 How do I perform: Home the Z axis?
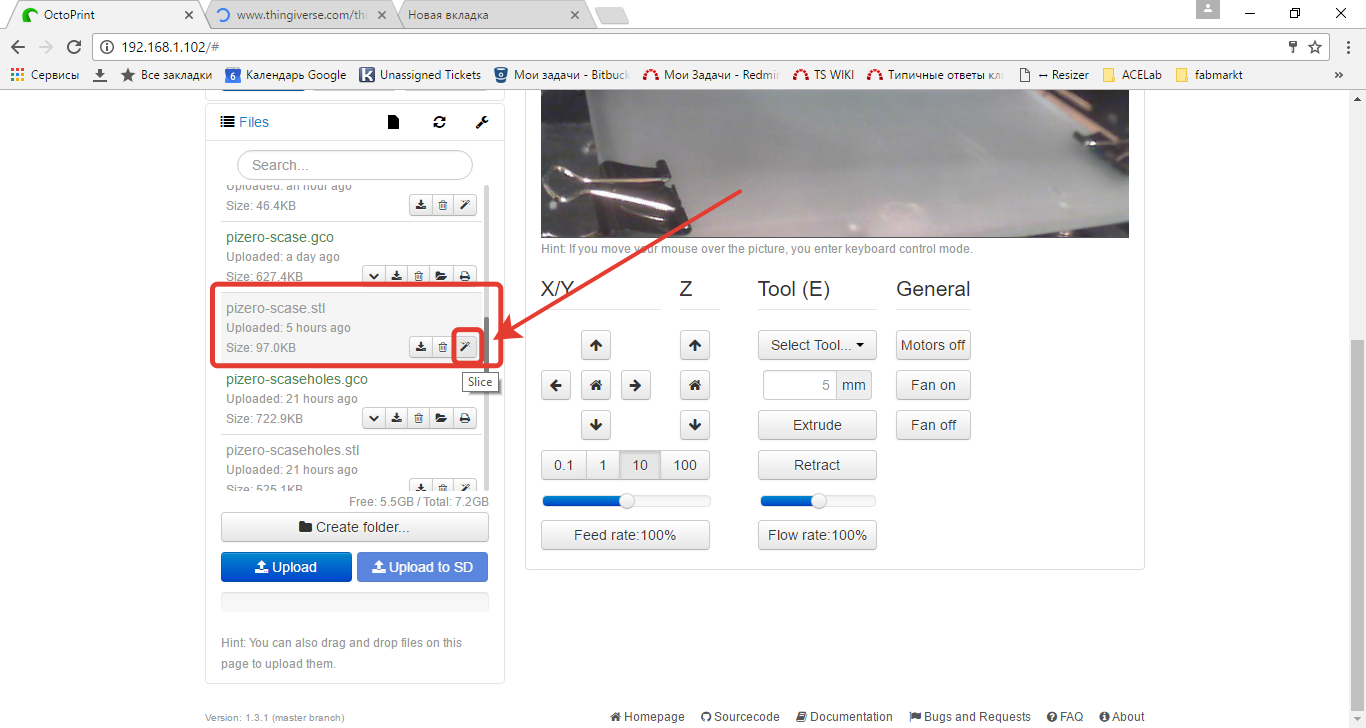[x=694, y=385]
